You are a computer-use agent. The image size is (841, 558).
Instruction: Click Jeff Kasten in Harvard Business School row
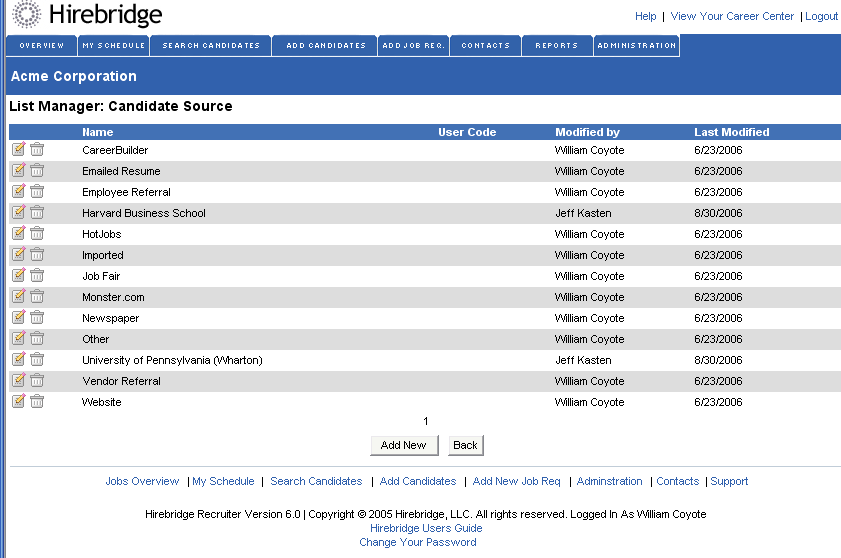(x=583, y=214)
